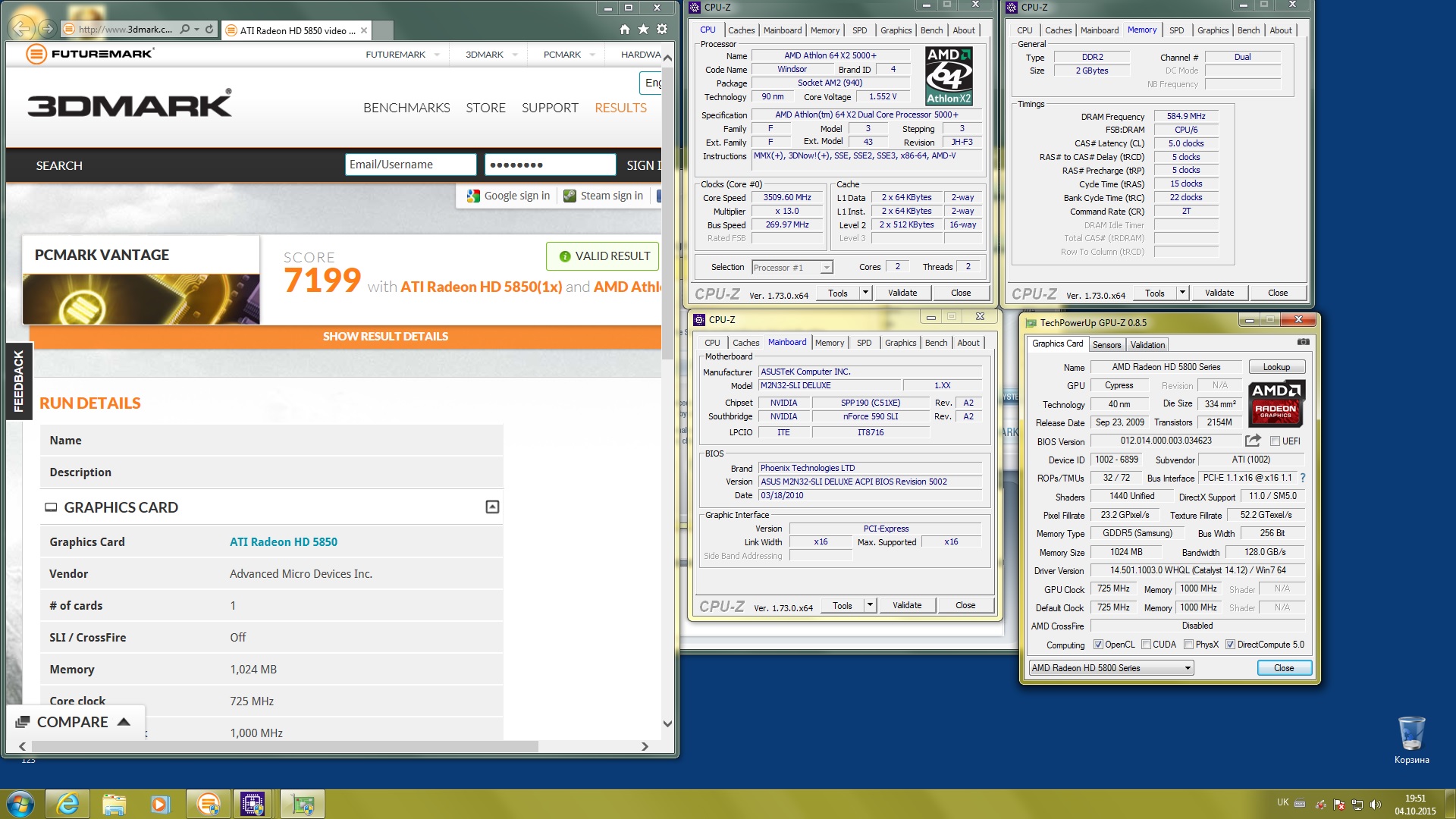Click SHOW RESULT DETAILS orange bar

pyautogui.click(x=345, y=336)
